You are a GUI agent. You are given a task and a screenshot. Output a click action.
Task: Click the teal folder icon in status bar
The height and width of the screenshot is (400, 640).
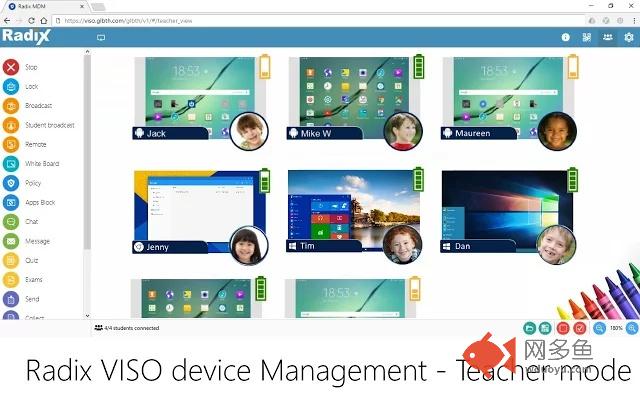point(529,328)
